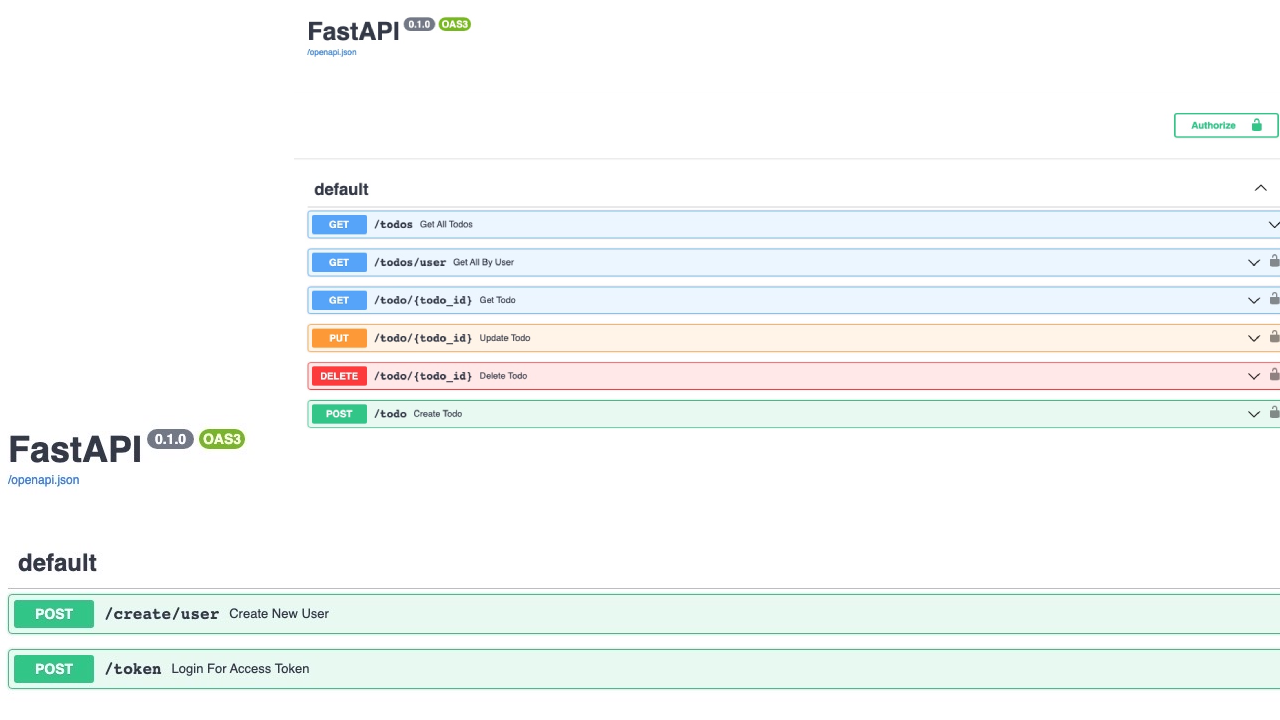Collapse the default endpoints section
1280x720 pixels.
[x=1260, y=188]
